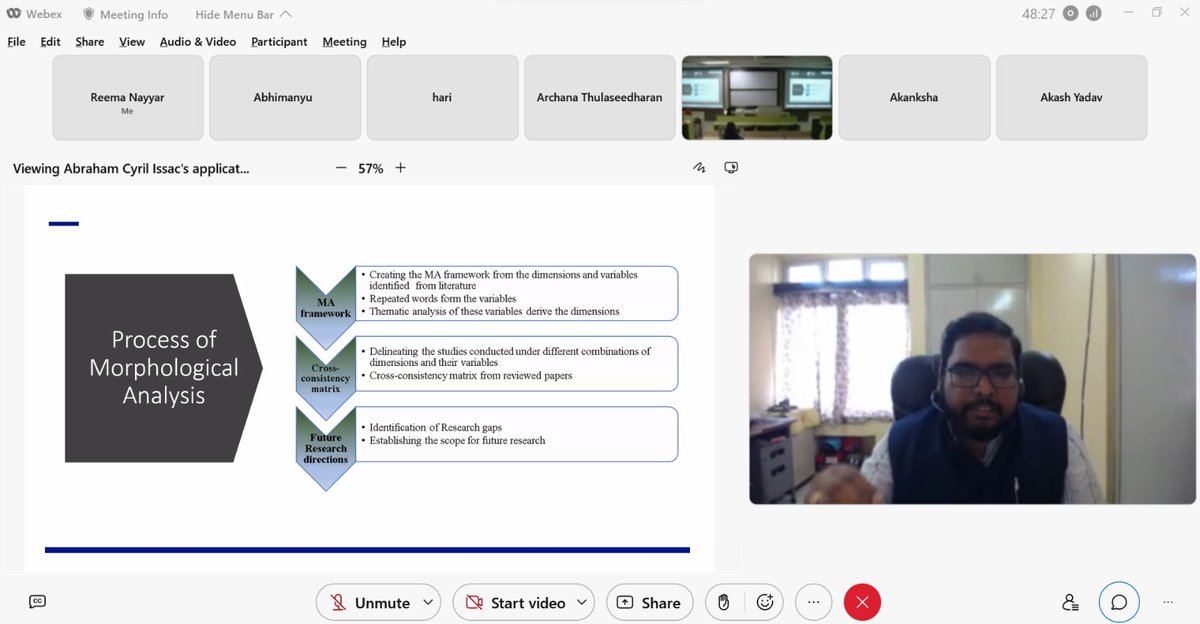
Task: Expand video options arrow beside Start video
Action: [583, 602]
